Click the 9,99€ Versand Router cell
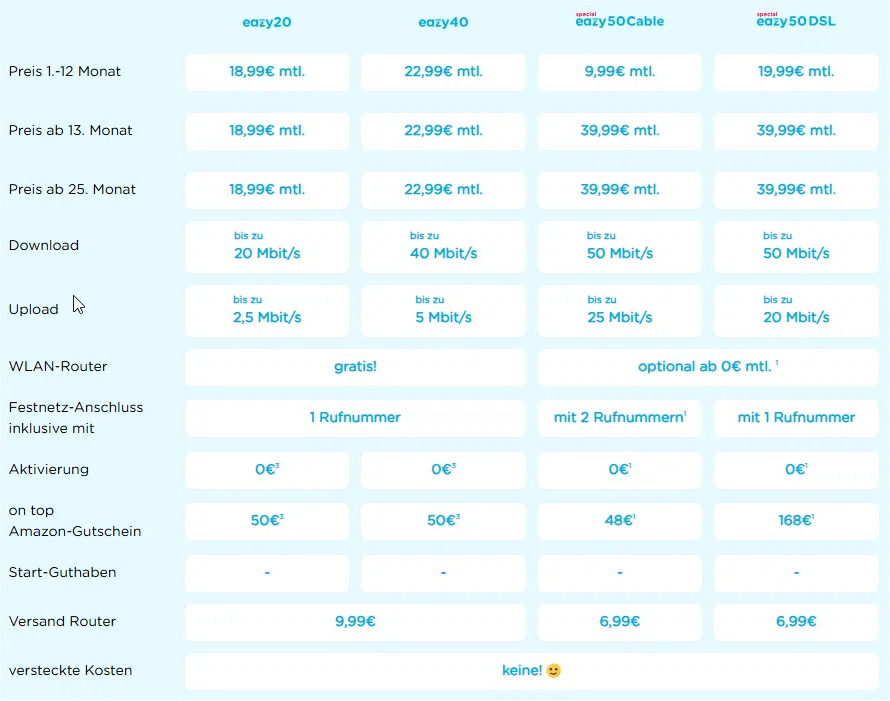Screen dimensions: 890x701 355,622
